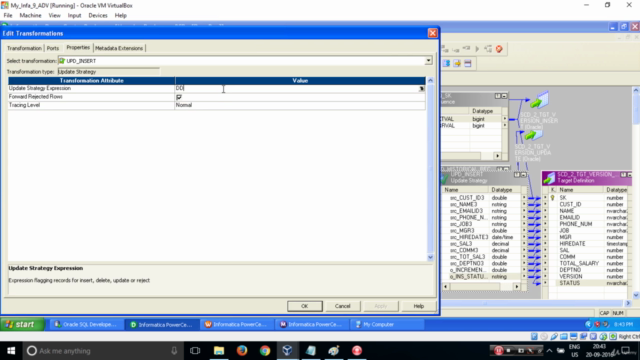Select the o_INS_STATU port row

pyautogui.click(x=484, y=277)
